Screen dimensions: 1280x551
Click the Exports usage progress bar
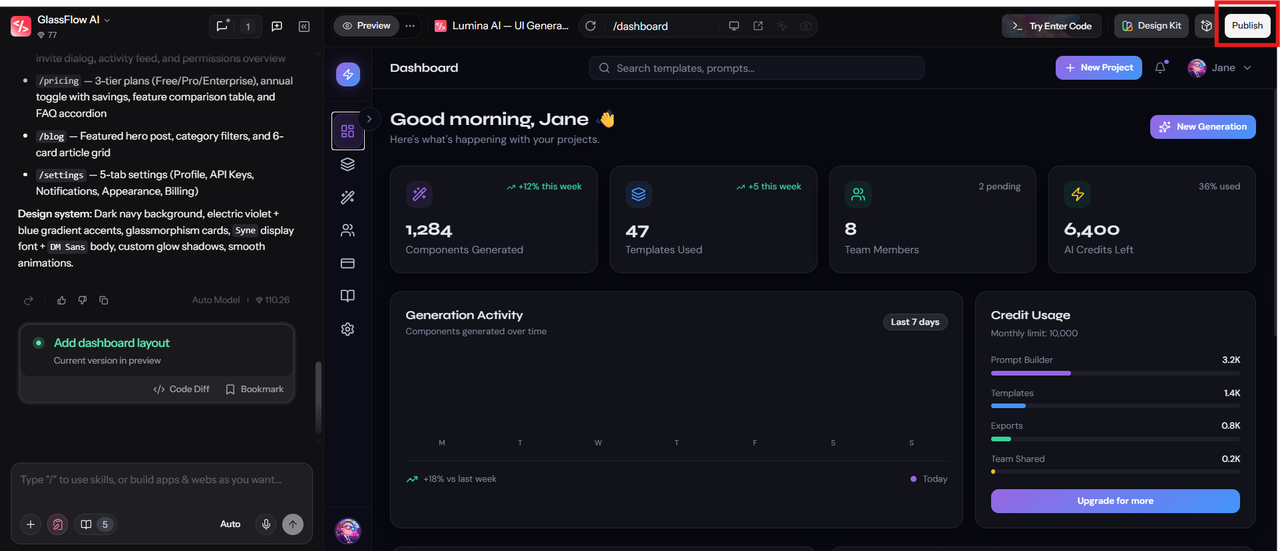pyautogui.click(x=1115, y=439)
